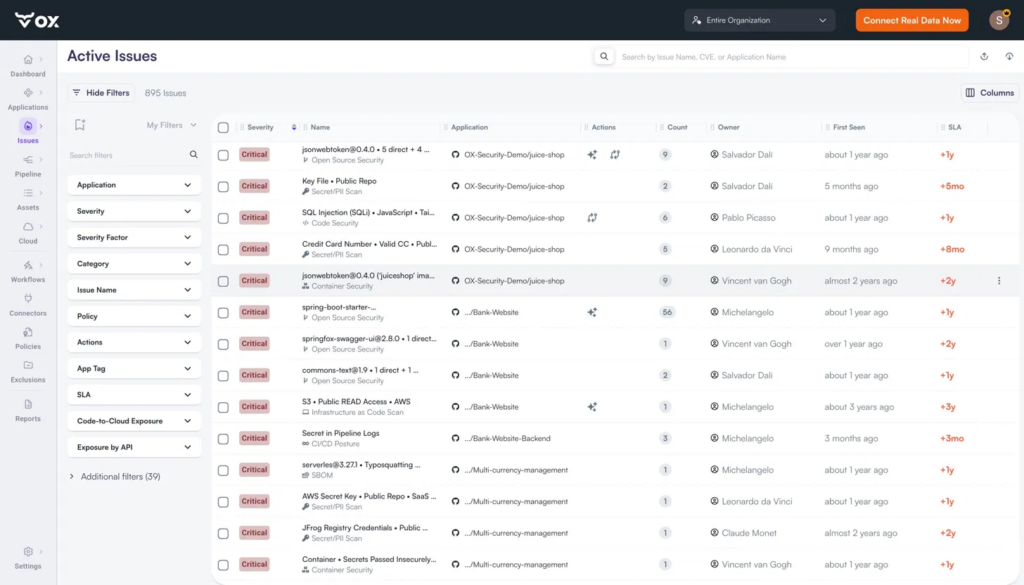The height and width of the screenshot is (585, 1024).
Task: Toggle the select-all checkbox in table header
Action: (x=223, y=127)
